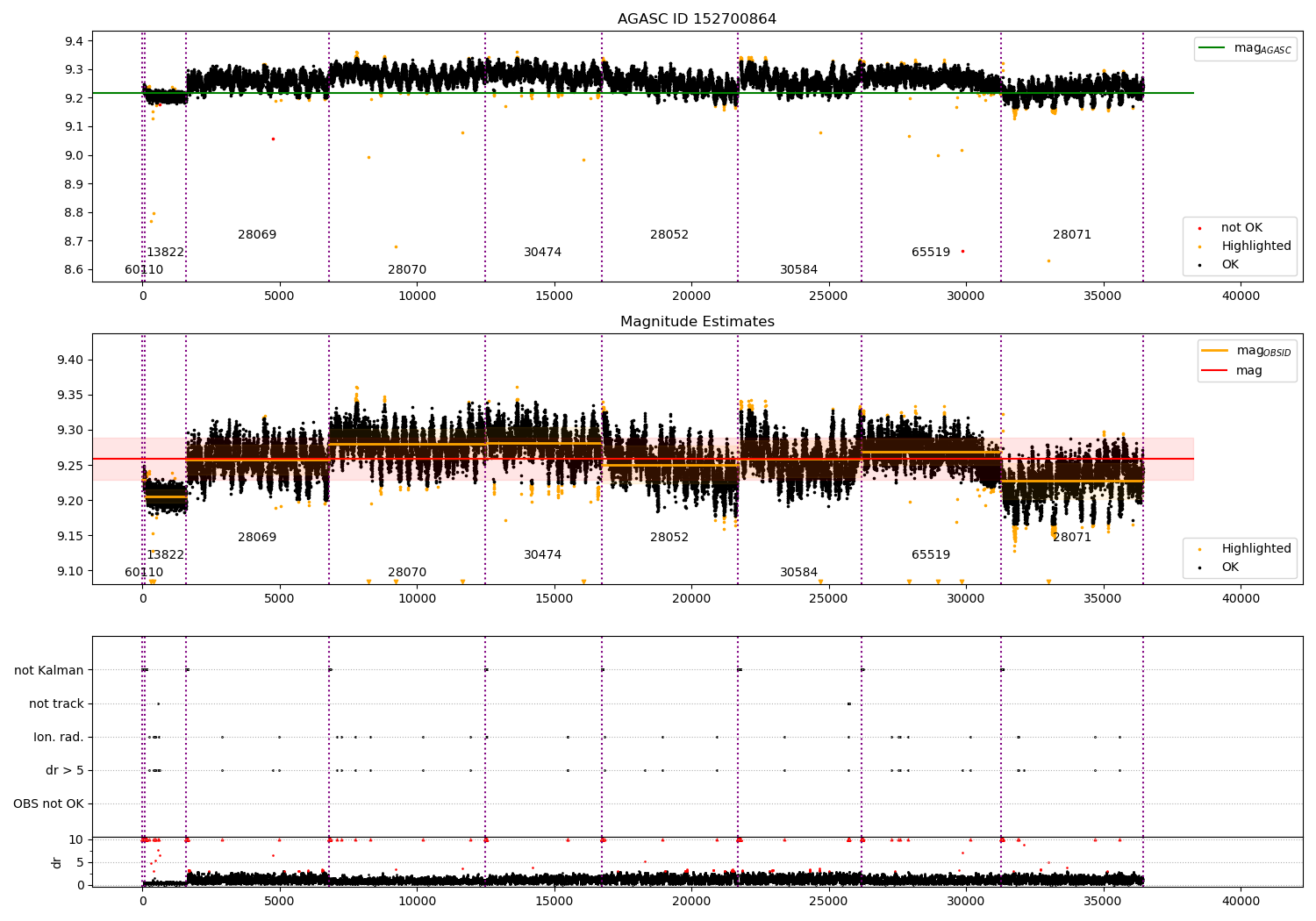Click the 9.10 y-axis tick, Magnitude Estimates plot
Image resolution: width=1316 pixels, height=921 pixels.
(71, 572)
